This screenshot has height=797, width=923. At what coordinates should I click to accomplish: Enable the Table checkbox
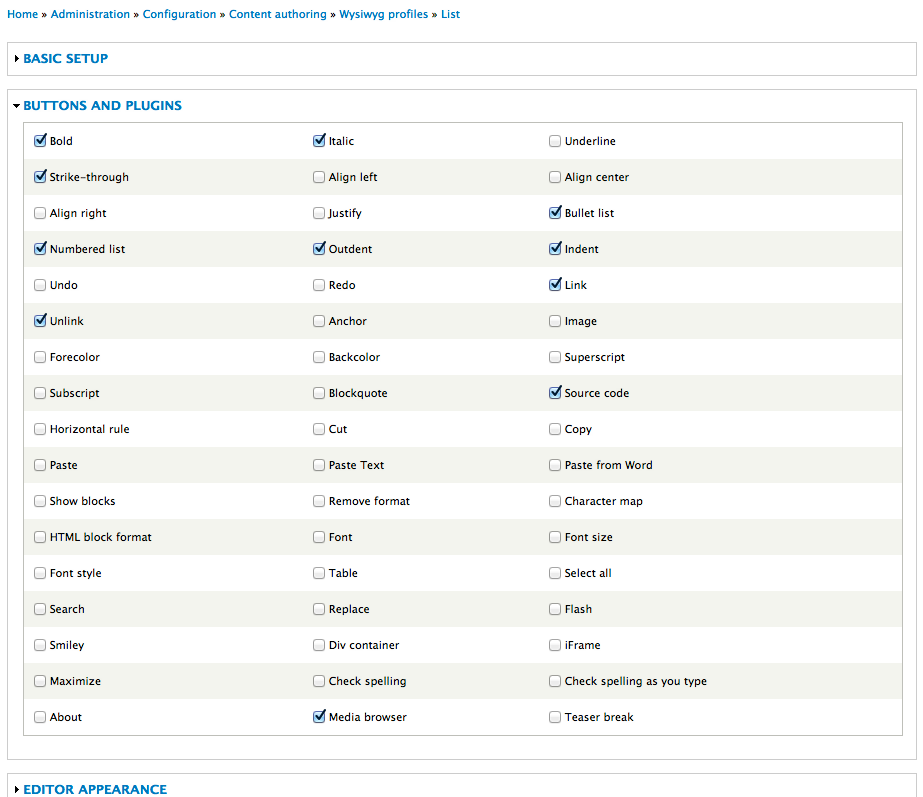[318, 573]
